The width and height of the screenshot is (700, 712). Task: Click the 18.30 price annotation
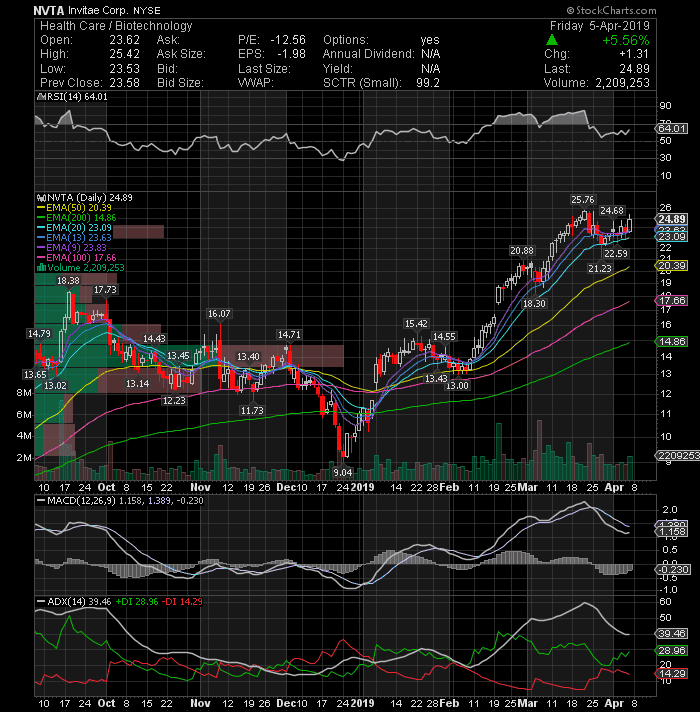[534, 303]
